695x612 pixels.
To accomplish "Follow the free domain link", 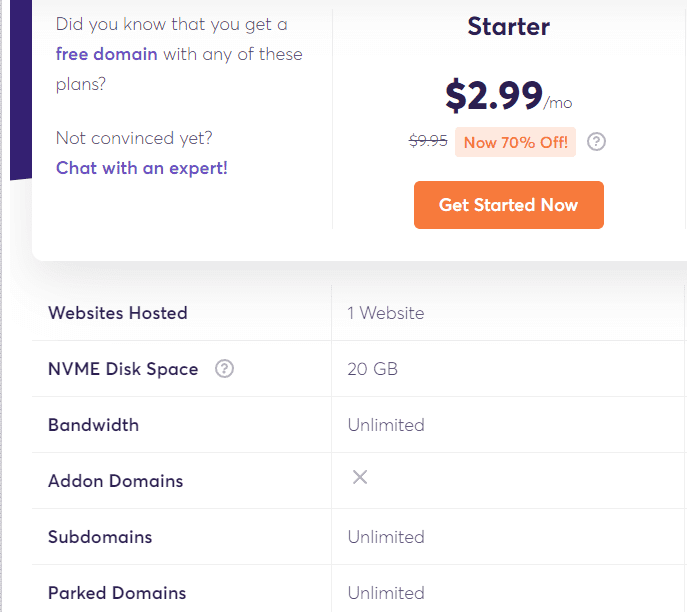I will click(x=106, y=54).
